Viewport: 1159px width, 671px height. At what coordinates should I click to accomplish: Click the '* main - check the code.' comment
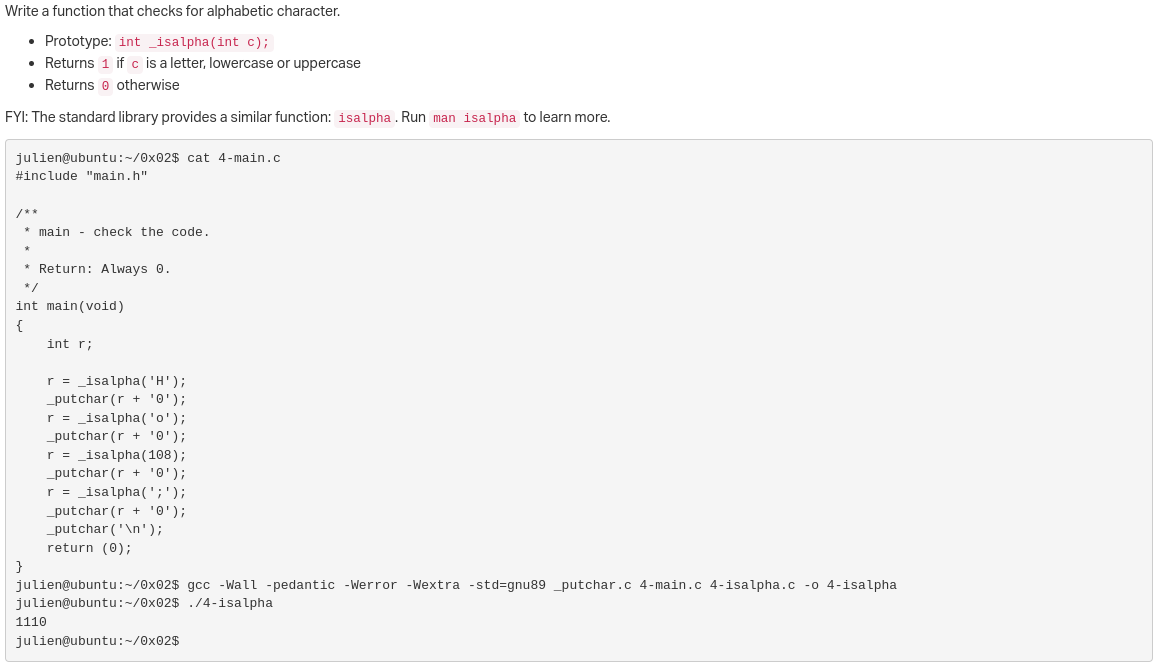116,232
